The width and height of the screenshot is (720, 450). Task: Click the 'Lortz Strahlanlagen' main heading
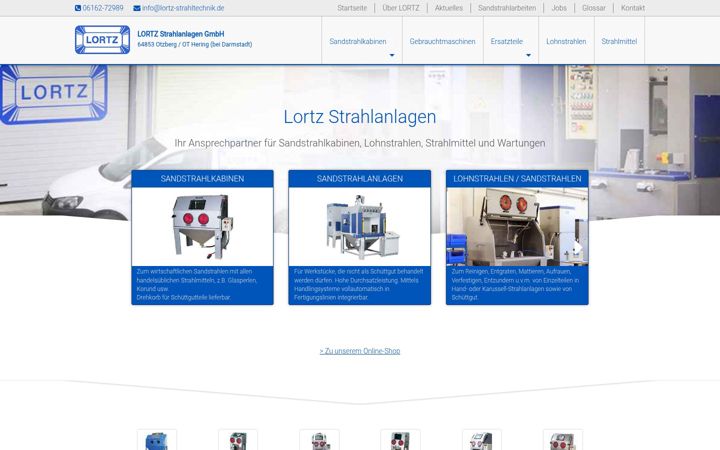(360, 117)
